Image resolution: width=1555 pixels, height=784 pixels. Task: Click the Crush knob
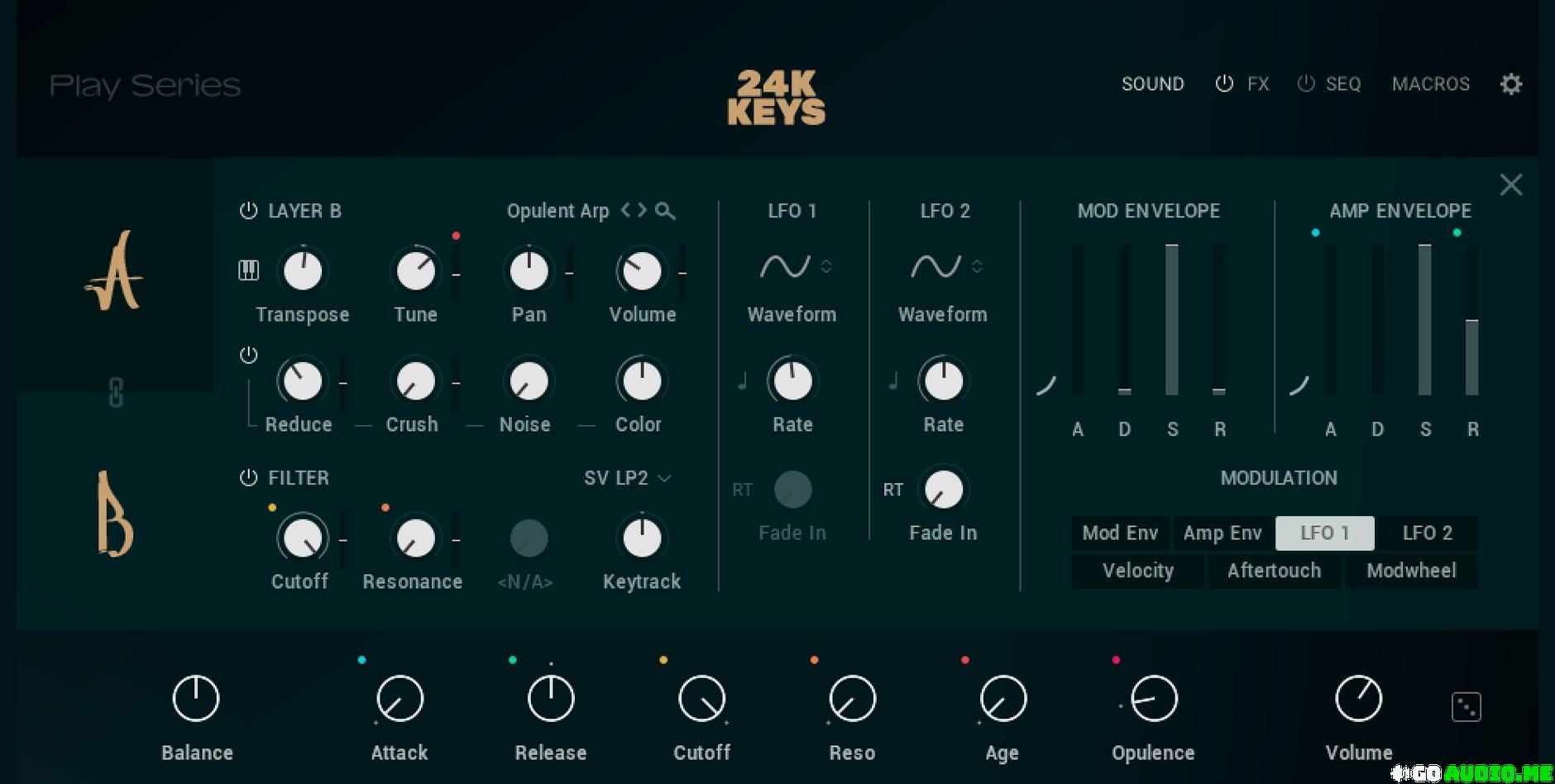click(415, 381)
